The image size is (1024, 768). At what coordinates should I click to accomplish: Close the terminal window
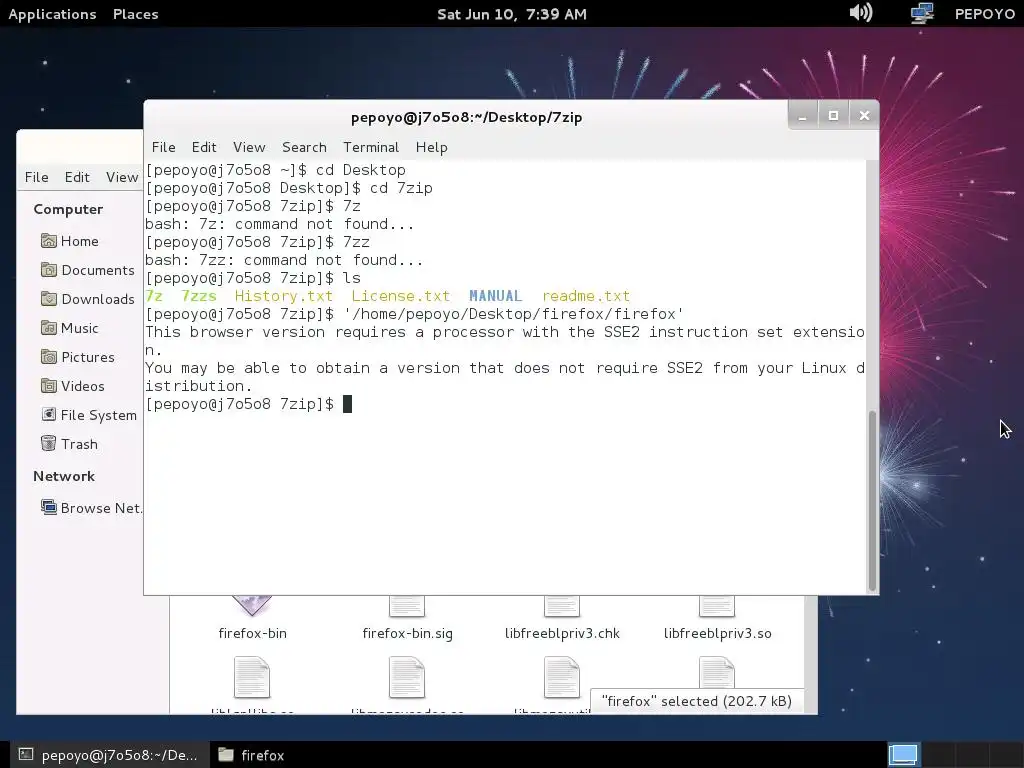click(864, 116)
